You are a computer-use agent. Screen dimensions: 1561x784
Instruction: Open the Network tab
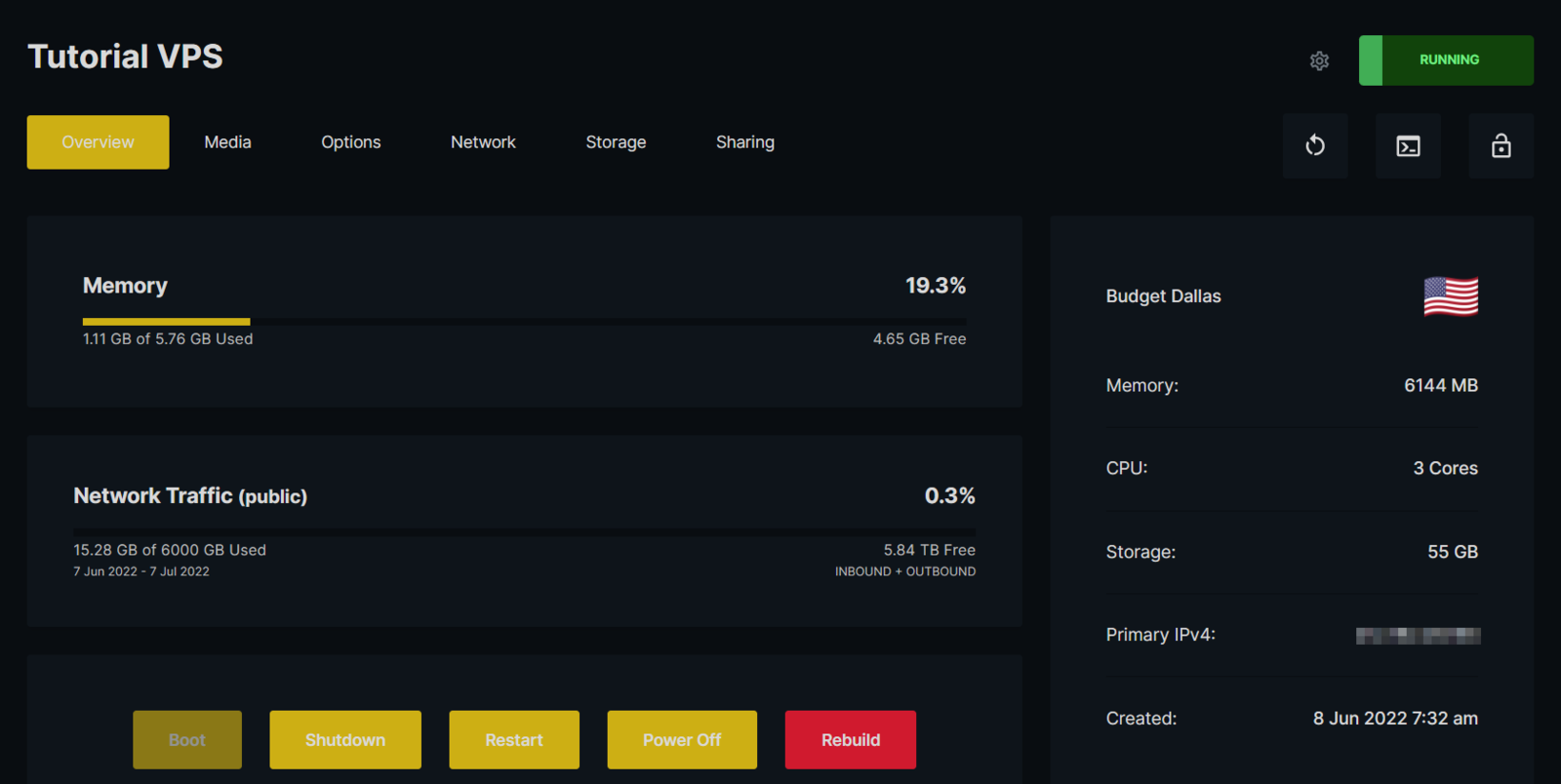(x=483, y=142)
